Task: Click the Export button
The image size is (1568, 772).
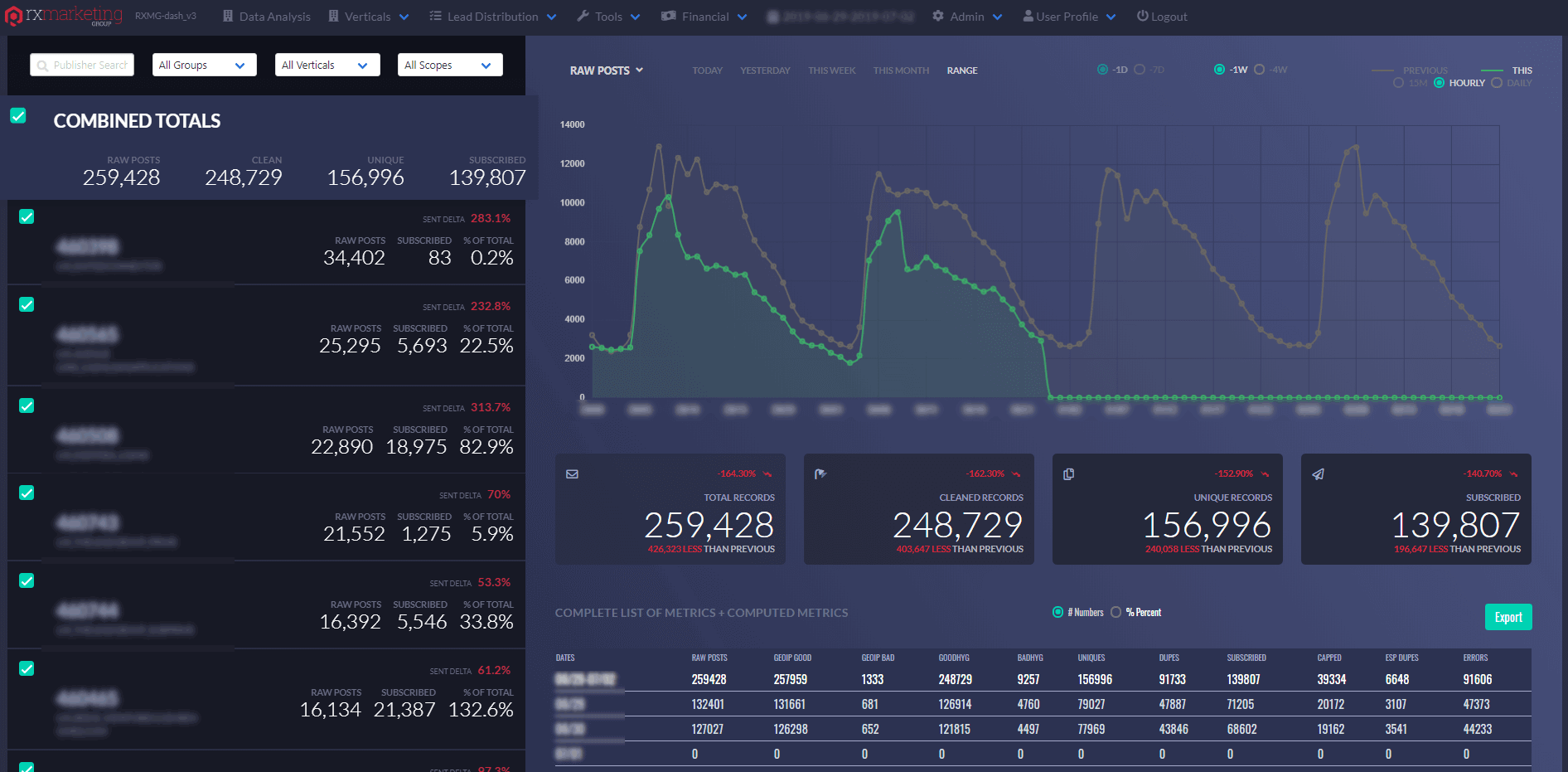Action: click(x=1508, y=617)
